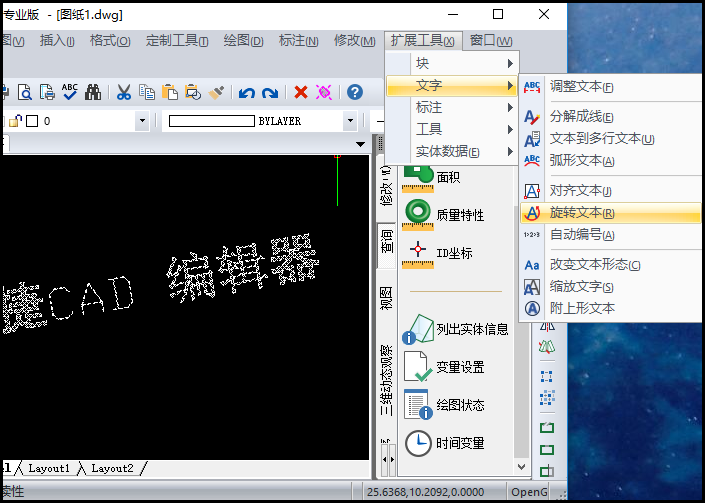Image resolution: width=705 pixels, height=503 pixels.
Task: Open the 修改 menu
Action: tap(352, 41)
